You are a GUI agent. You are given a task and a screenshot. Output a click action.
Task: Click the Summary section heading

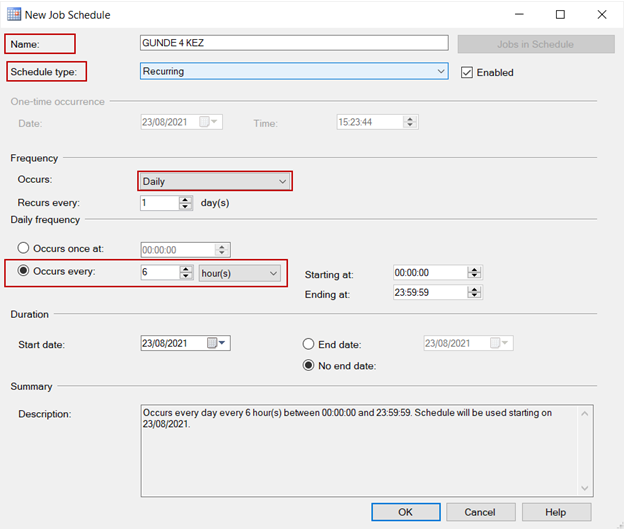point(31,386)
